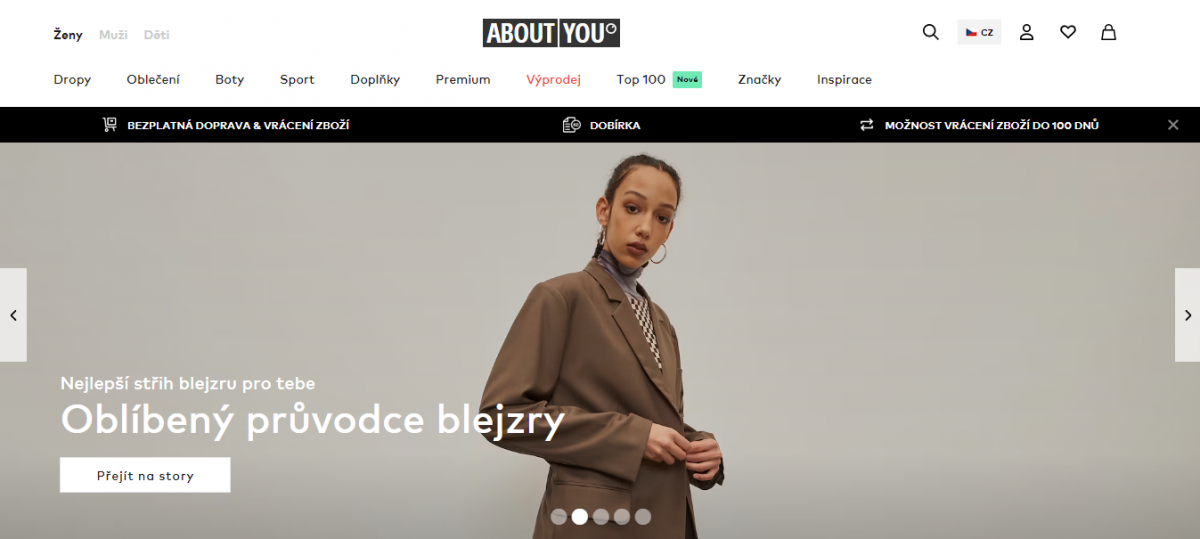The width and height of the screenshot is (1200, 539).
Task: Click the return arrows icon
Action: tap(867, 125)
